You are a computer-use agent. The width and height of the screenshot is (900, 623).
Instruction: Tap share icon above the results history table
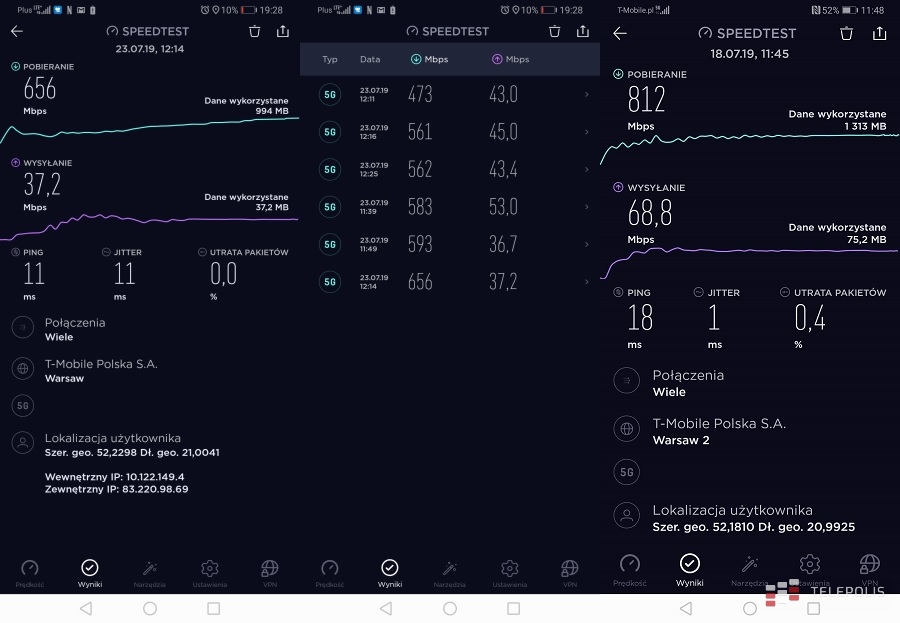[583, 31]
